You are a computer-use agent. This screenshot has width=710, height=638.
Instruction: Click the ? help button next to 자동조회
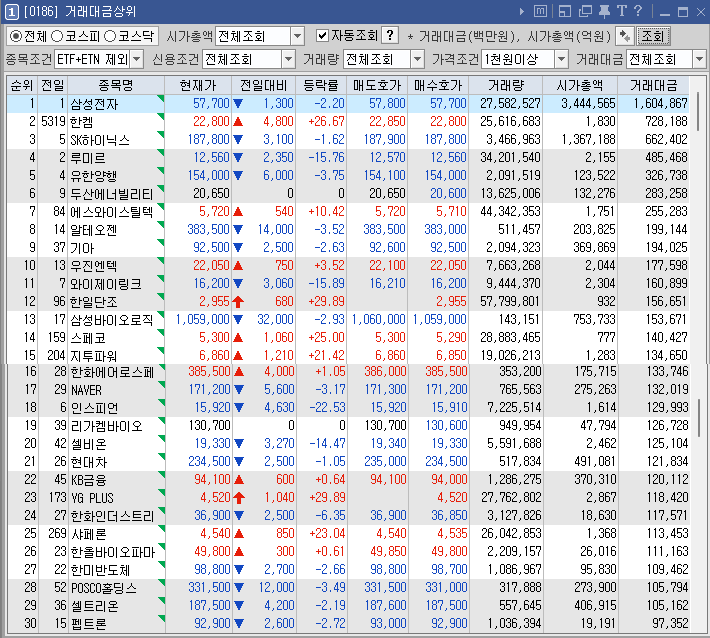[390, 35]
